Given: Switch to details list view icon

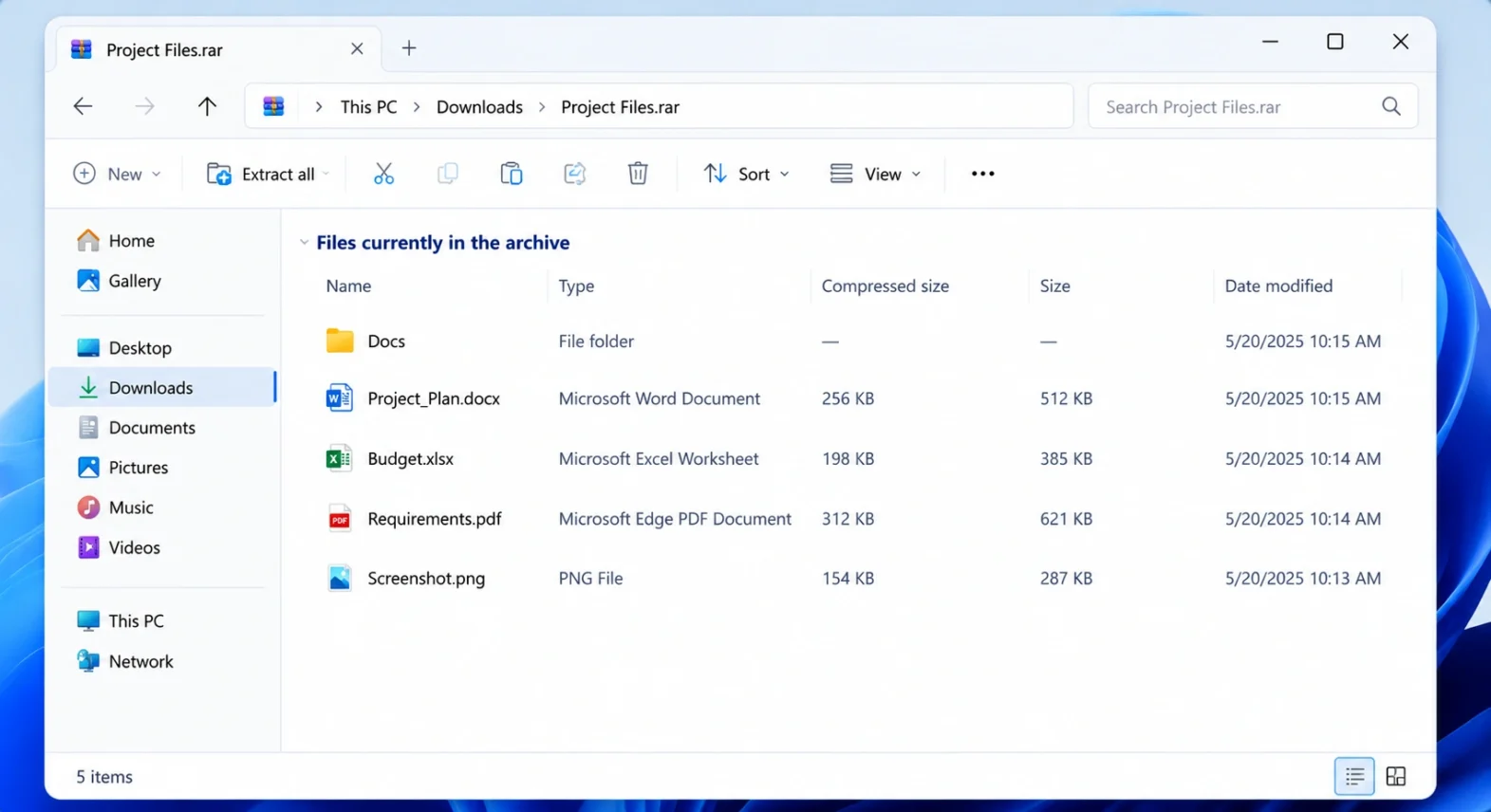Looking at the screenshot, I should point(1354,776).
